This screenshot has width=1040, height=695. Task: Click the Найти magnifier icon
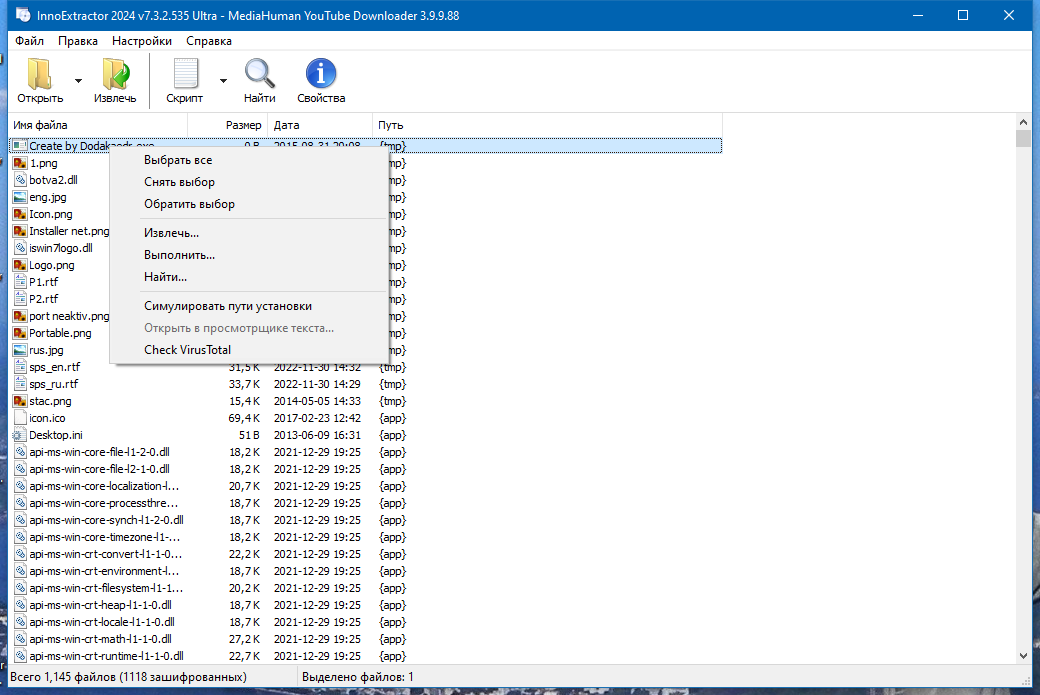click(259, 74)
